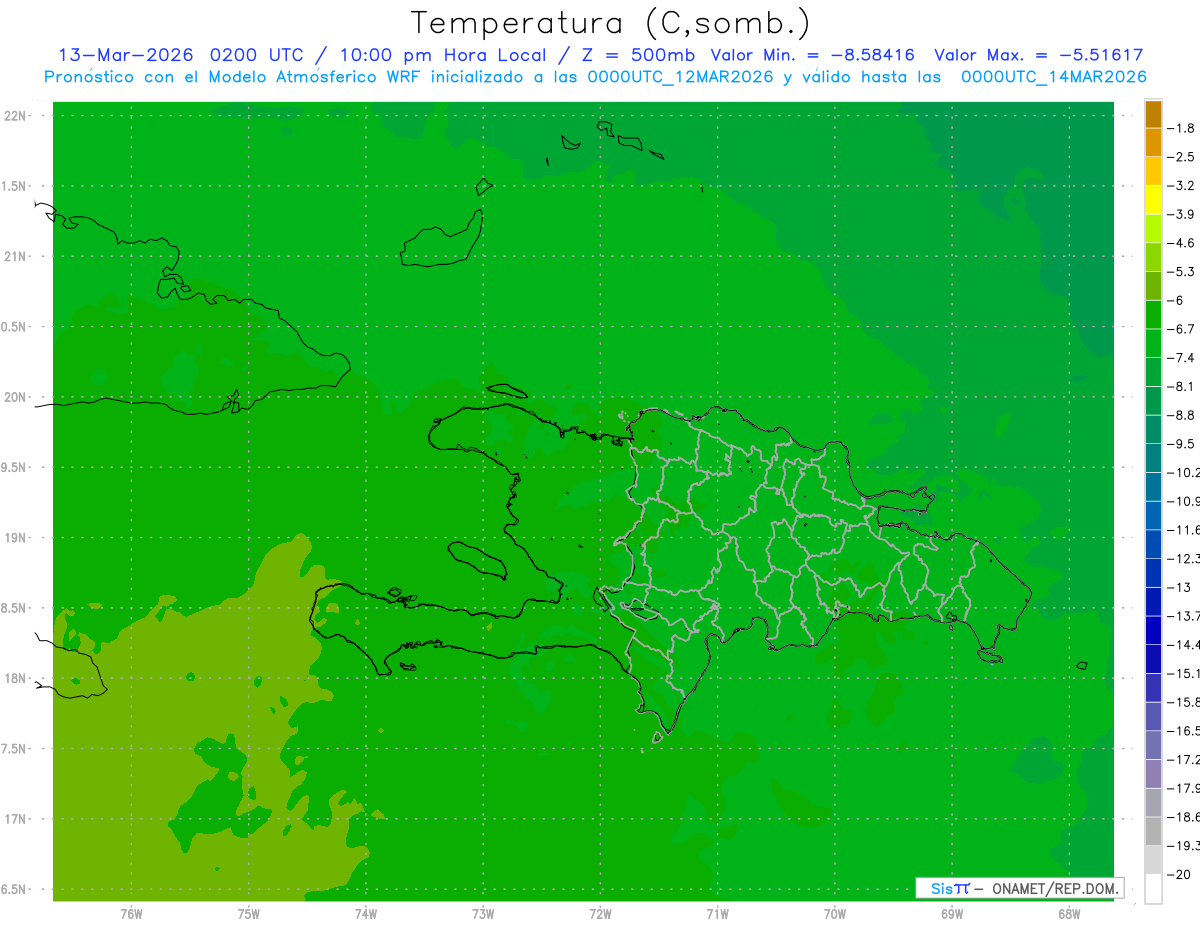This screenshot has height=927, width=1200.
Task: Click the 1.5N latitude axis label
Action: pyautogui.click(x=15, y=186)
